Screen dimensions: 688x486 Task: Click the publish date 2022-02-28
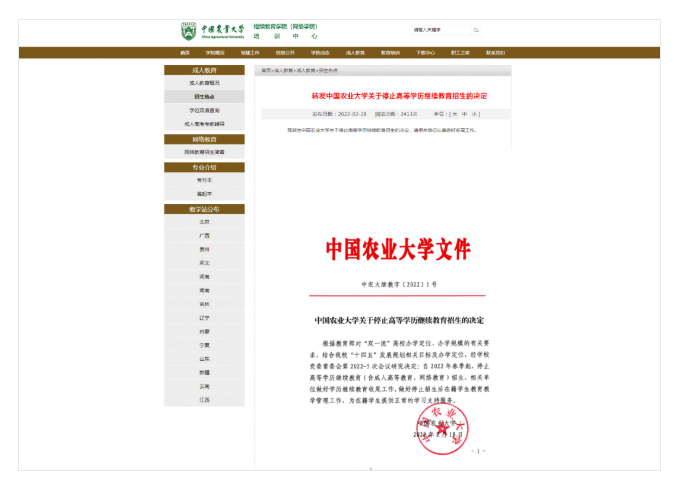pos(352,114)
